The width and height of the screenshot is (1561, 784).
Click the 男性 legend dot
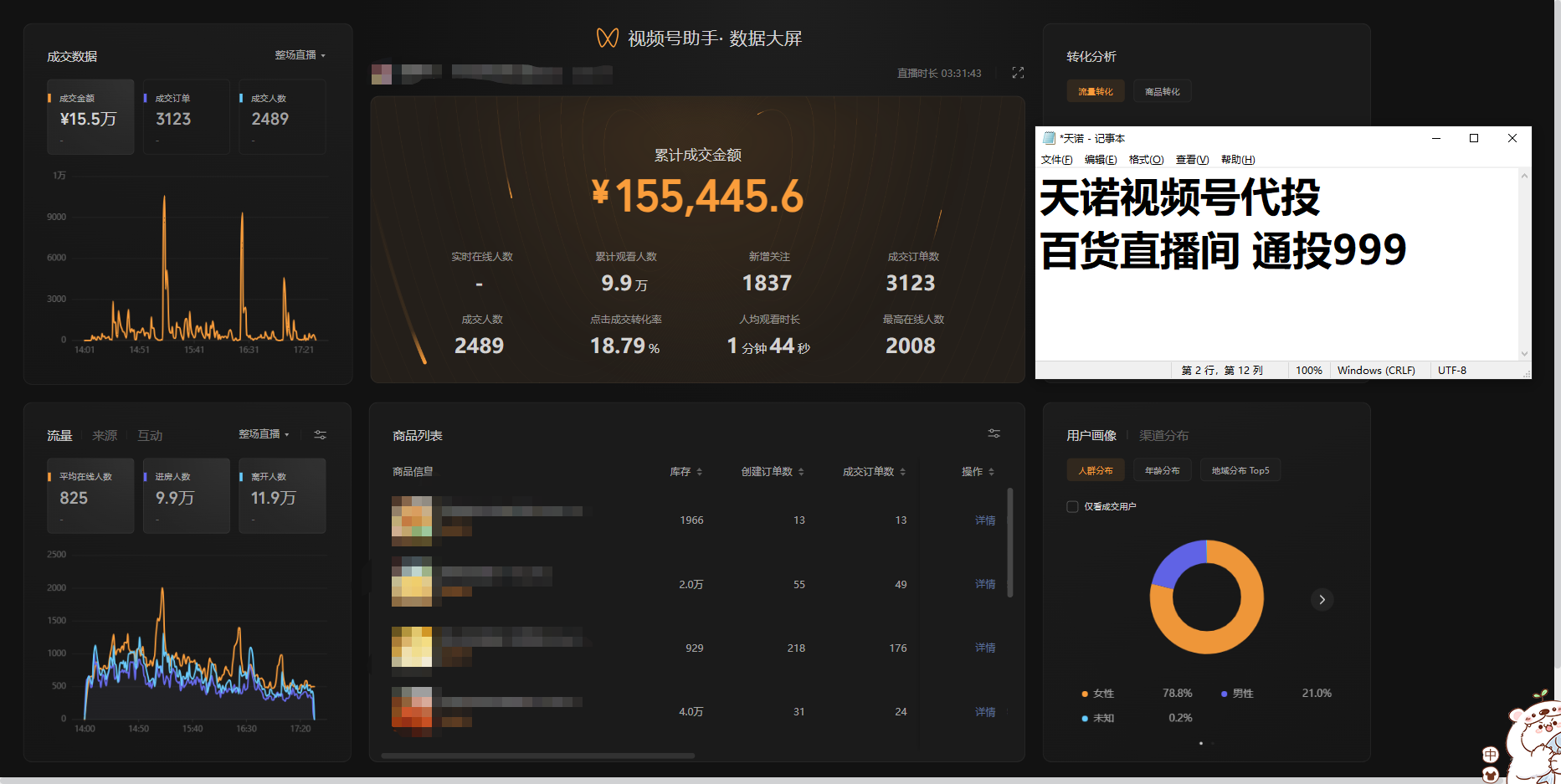(x=1224, y=694)
